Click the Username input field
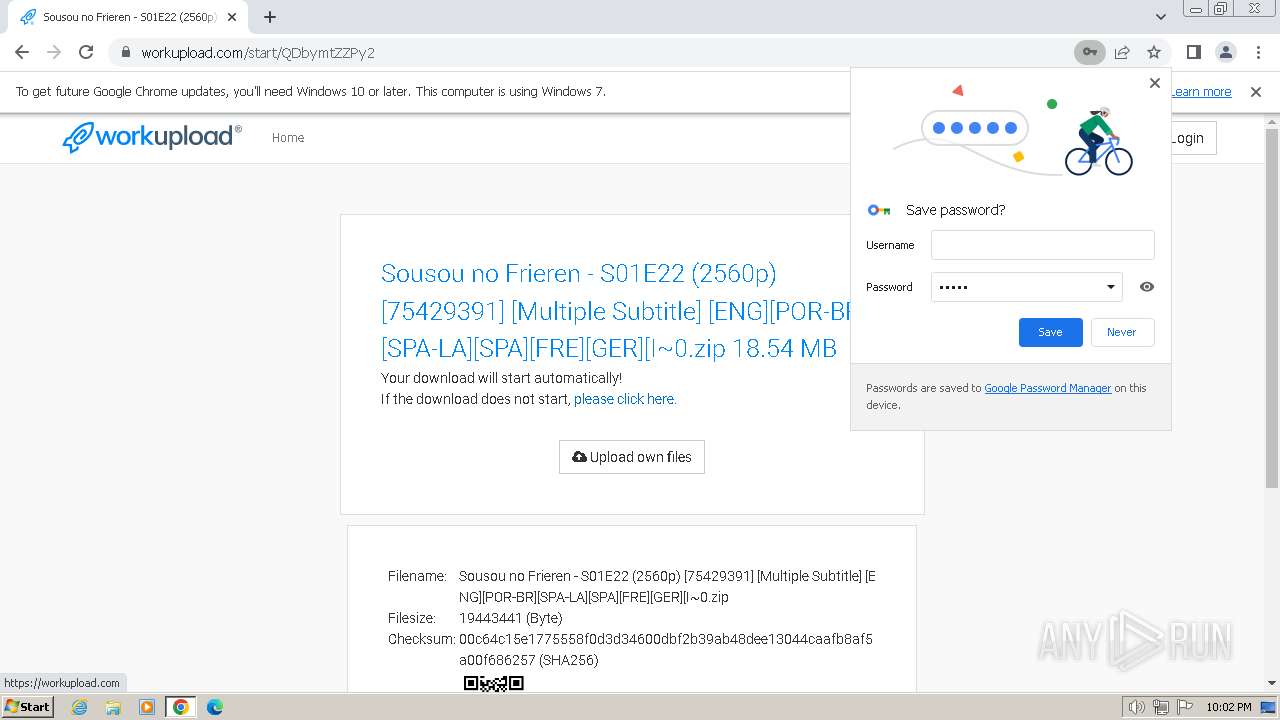 (x=1042, y=245)
